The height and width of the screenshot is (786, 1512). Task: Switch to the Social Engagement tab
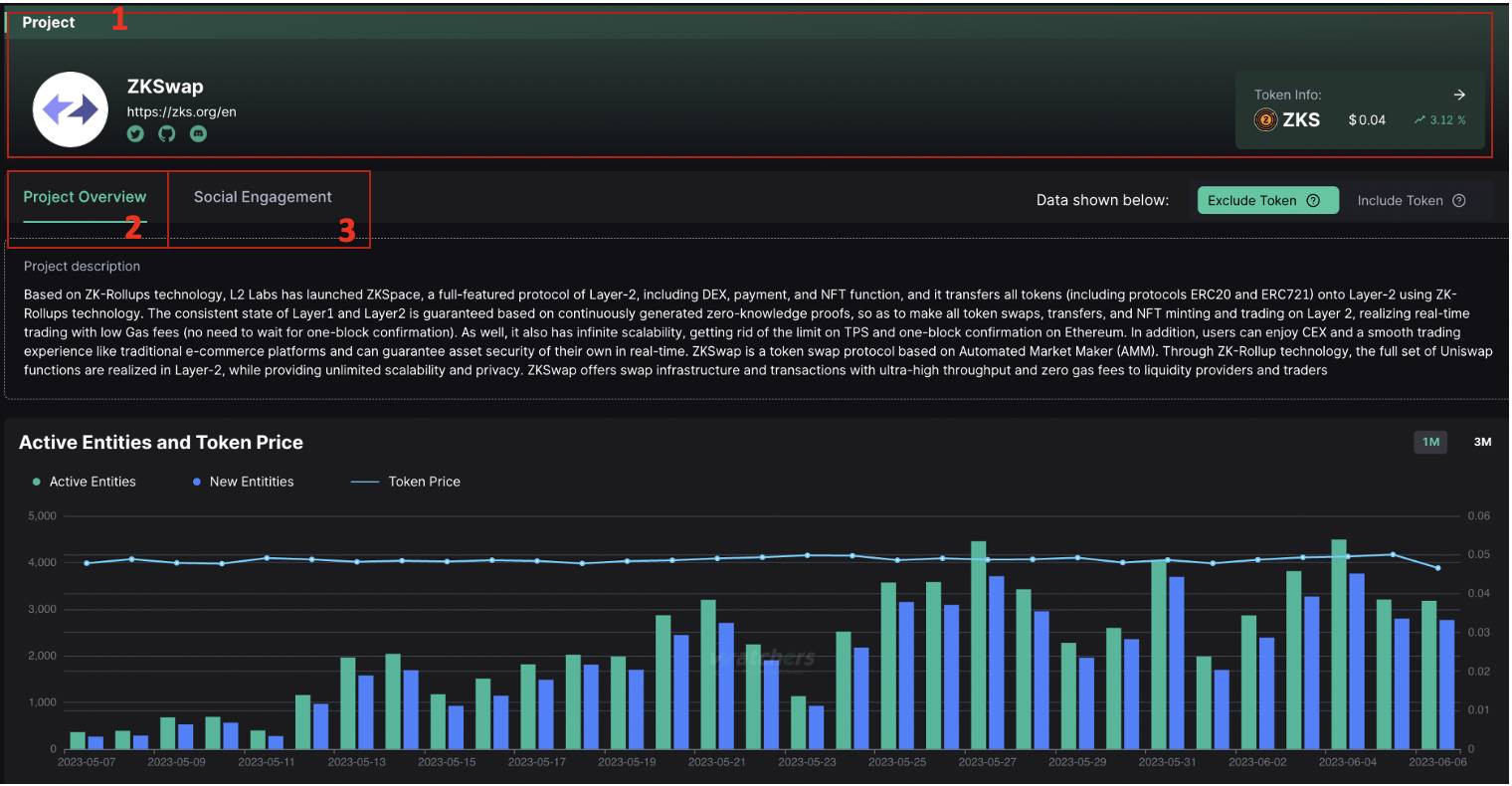pos(263,197)
